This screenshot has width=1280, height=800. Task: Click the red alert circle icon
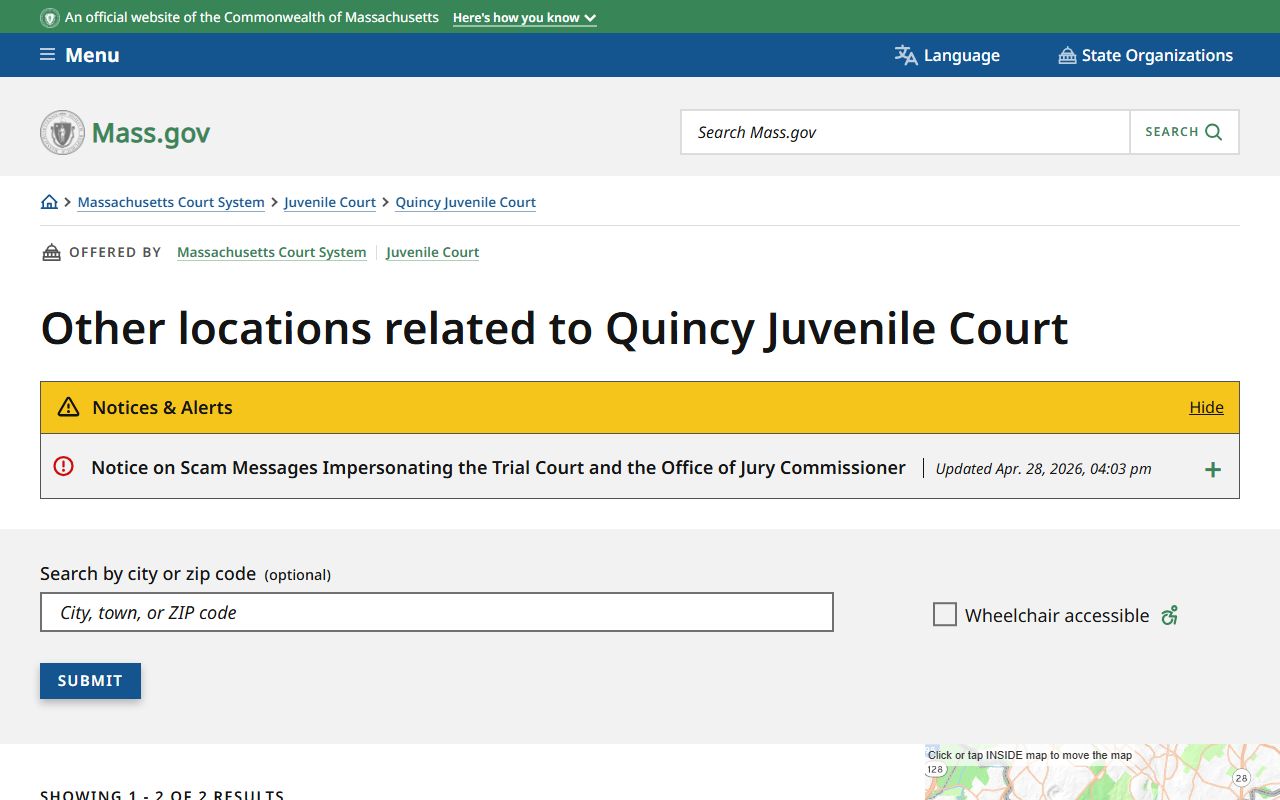pyautogui.click(x=63, y=466)
